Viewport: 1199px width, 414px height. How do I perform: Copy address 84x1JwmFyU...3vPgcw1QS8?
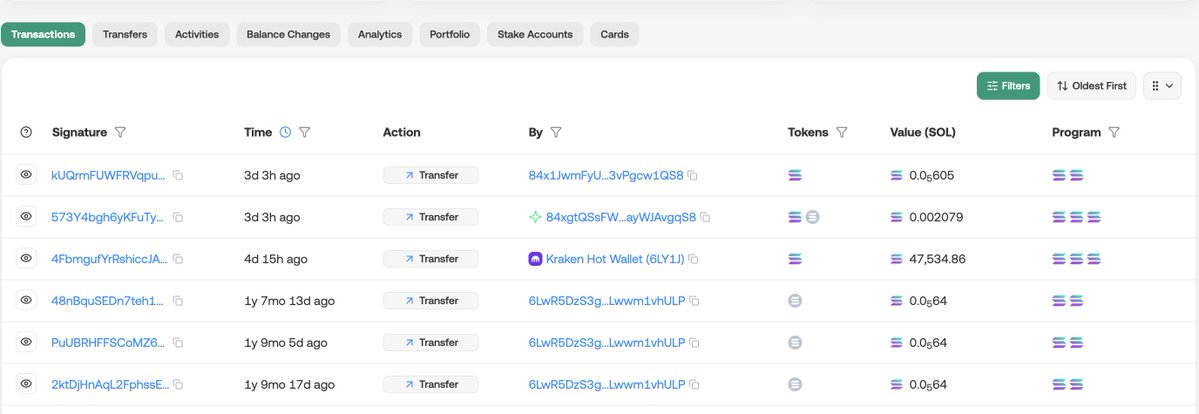point(693,175)
